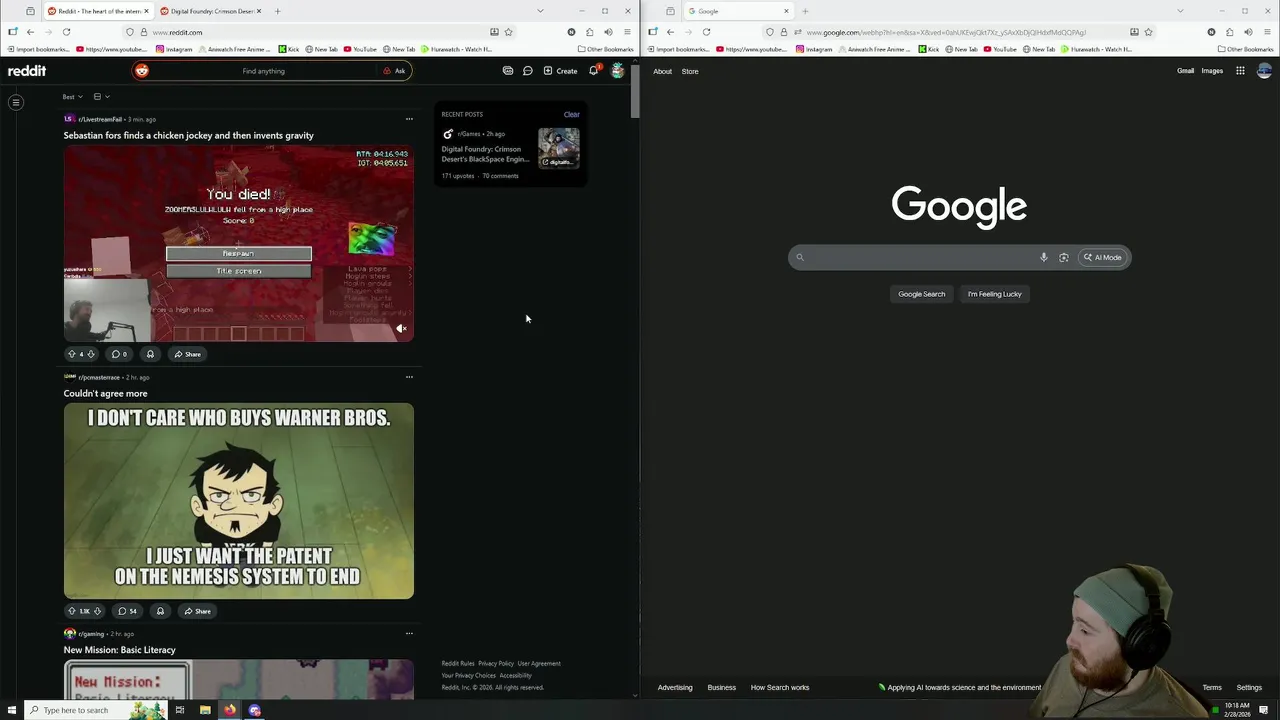Open the Reddit chat icon
Image resolution: width=1280 pixels, height=720 pixels.
pos(528,71)
